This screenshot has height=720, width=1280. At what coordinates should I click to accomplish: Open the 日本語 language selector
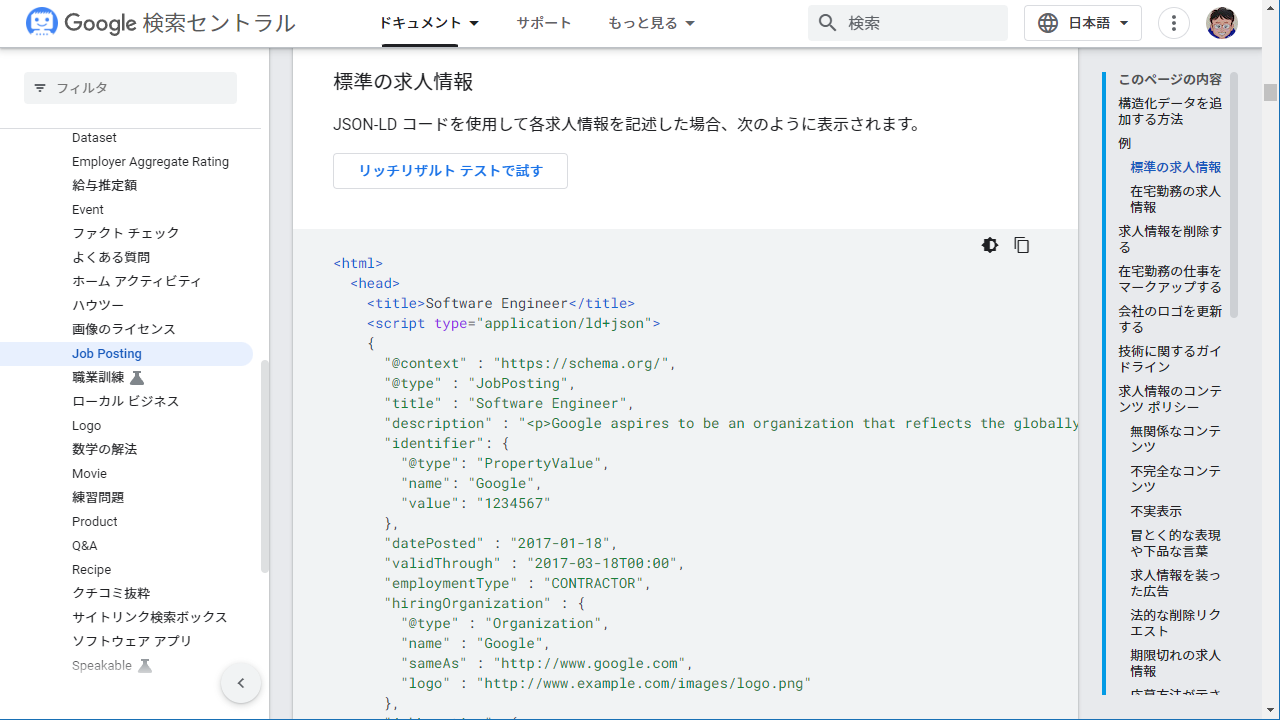(x=1083, y=23)
